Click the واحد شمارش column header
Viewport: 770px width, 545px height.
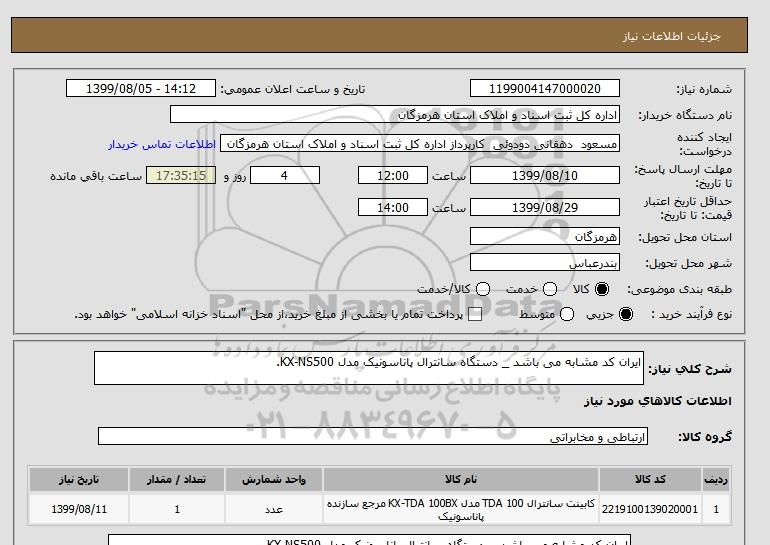coord(274,480)
